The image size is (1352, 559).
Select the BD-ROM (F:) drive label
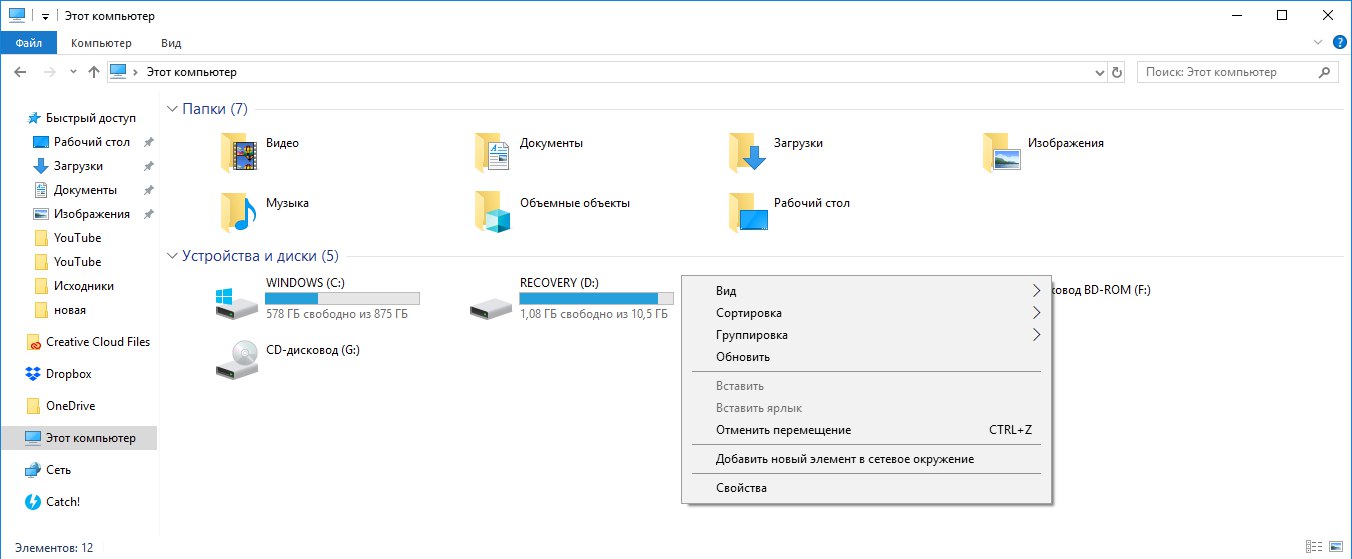[1101, 290]
